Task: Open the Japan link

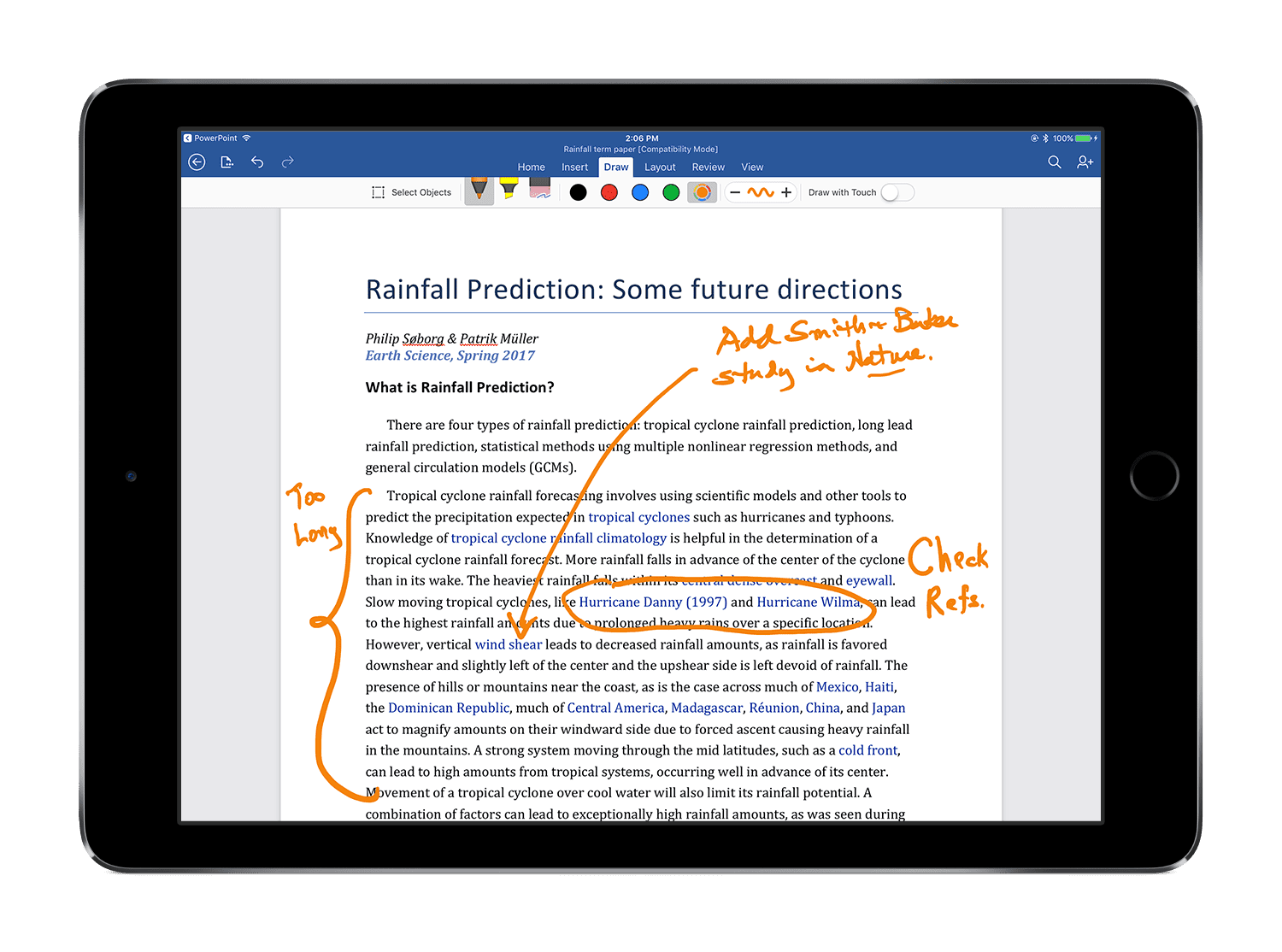Action: pos(889,708)
